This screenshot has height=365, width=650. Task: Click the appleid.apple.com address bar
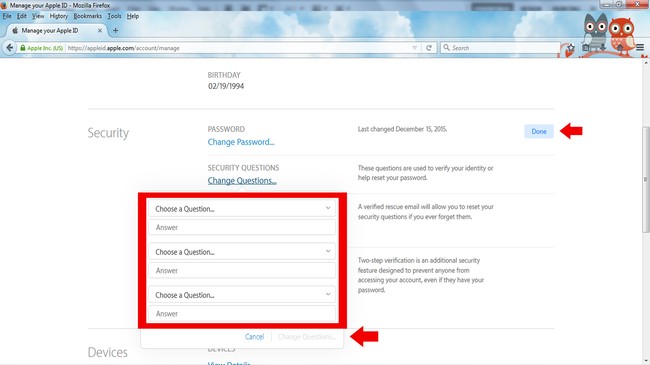point(238,48)
